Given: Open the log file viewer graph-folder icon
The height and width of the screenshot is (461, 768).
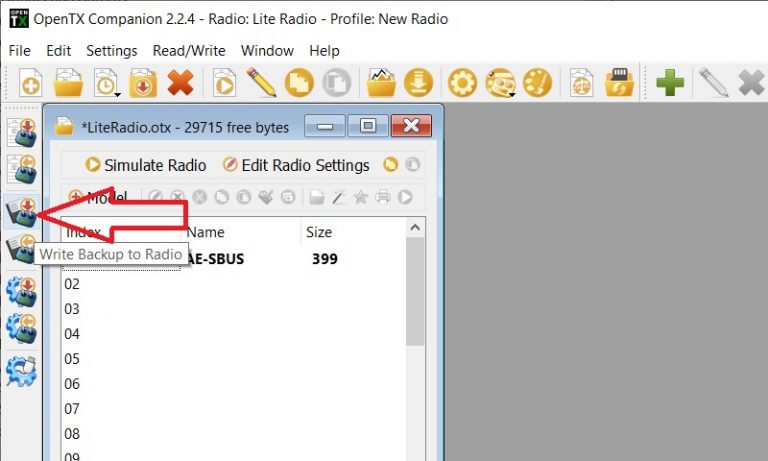Looking at the screenshot, I should coord(381,83).
